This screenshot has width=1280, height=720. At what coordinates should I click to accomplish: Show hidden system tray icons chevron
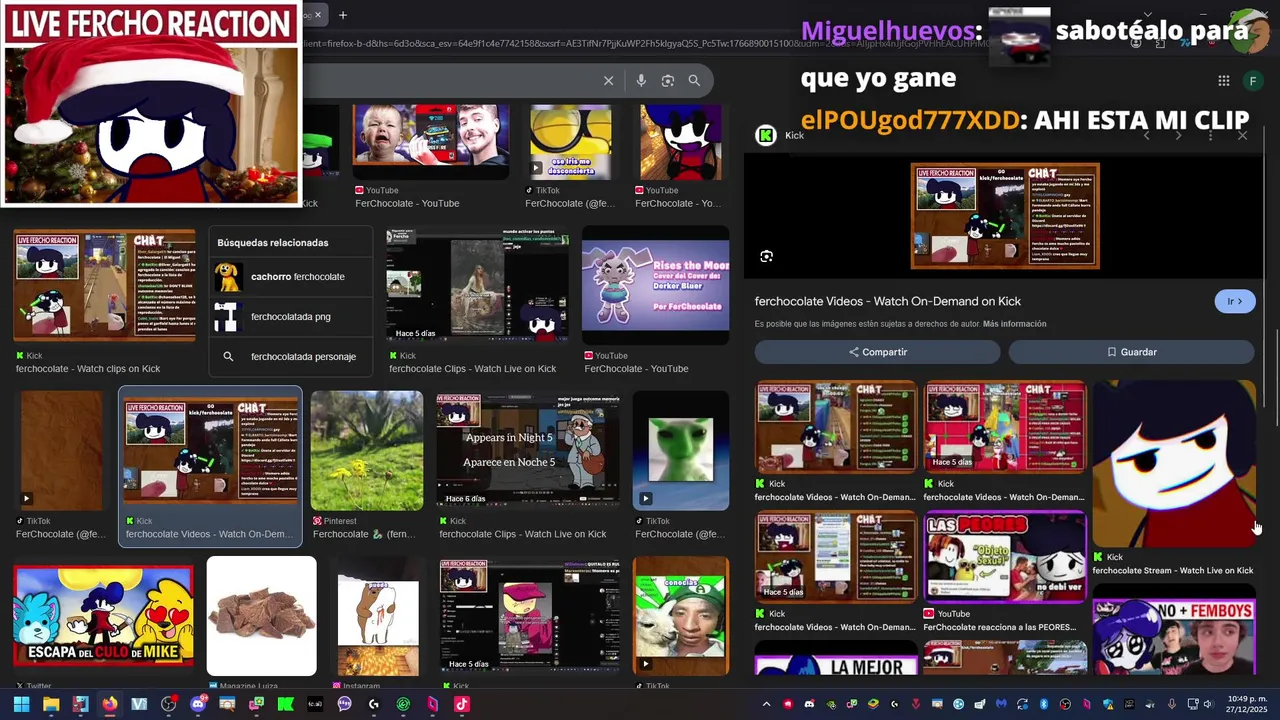[766, 704]
